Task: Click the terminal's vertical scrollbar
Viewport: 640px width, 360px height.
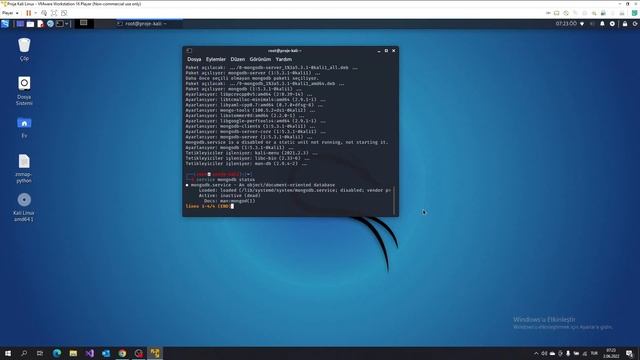Action: (394, 200)
